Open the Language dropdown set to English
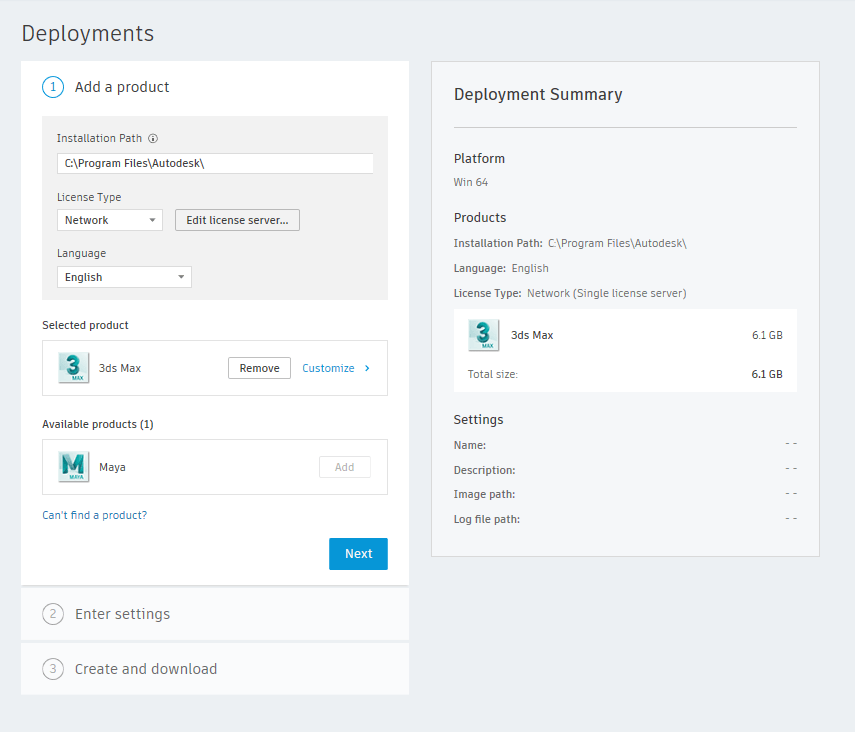855x732 pixels. tap(124, 277)
